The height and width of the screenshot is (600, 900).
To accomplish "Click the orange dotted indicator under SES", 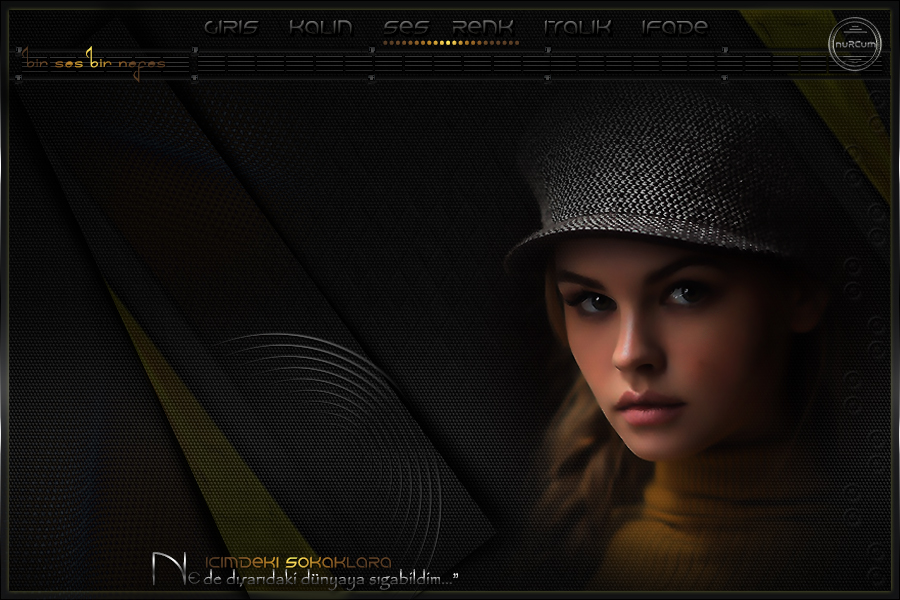I will pyautogui.click(x=450, y=44).
